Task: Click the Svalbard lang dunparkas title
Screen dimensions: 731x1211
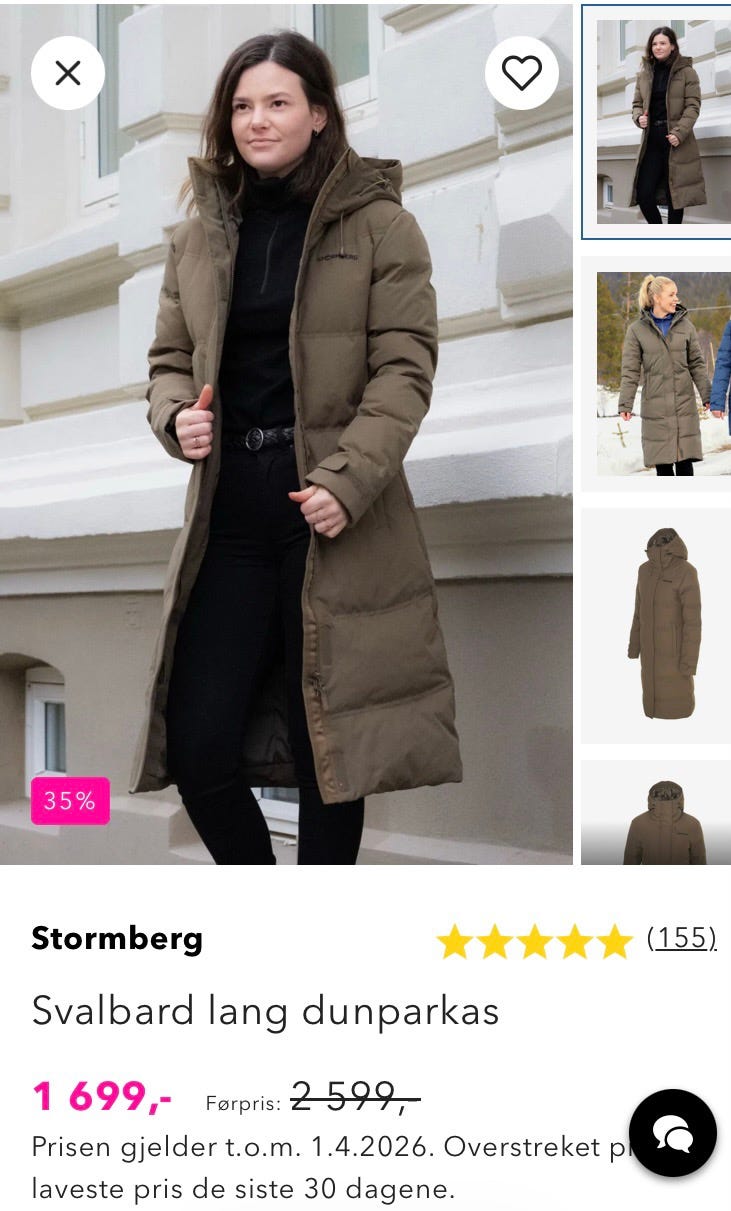Action: [265, 1011]
